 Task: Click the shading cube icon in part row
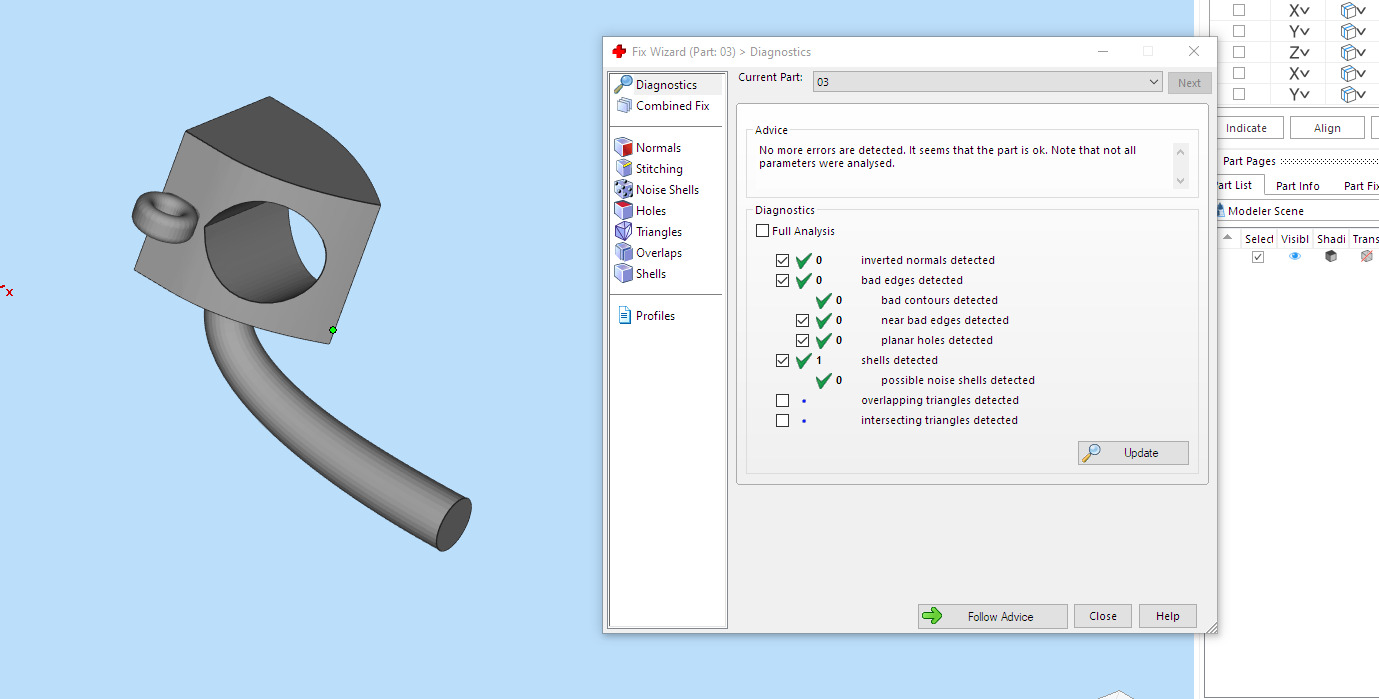tap(1330, 257)
